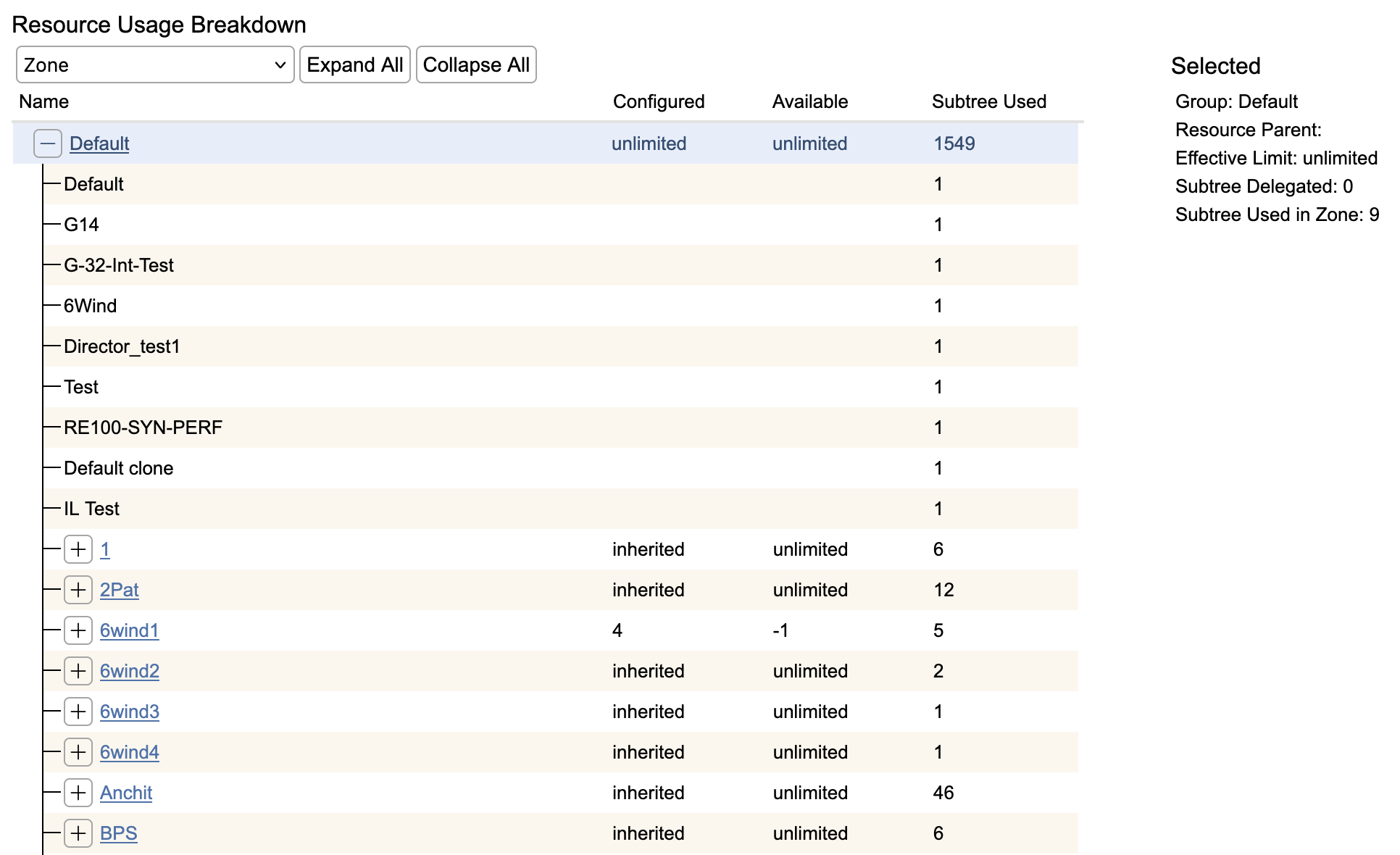Click the Name column header

(44, 101)
